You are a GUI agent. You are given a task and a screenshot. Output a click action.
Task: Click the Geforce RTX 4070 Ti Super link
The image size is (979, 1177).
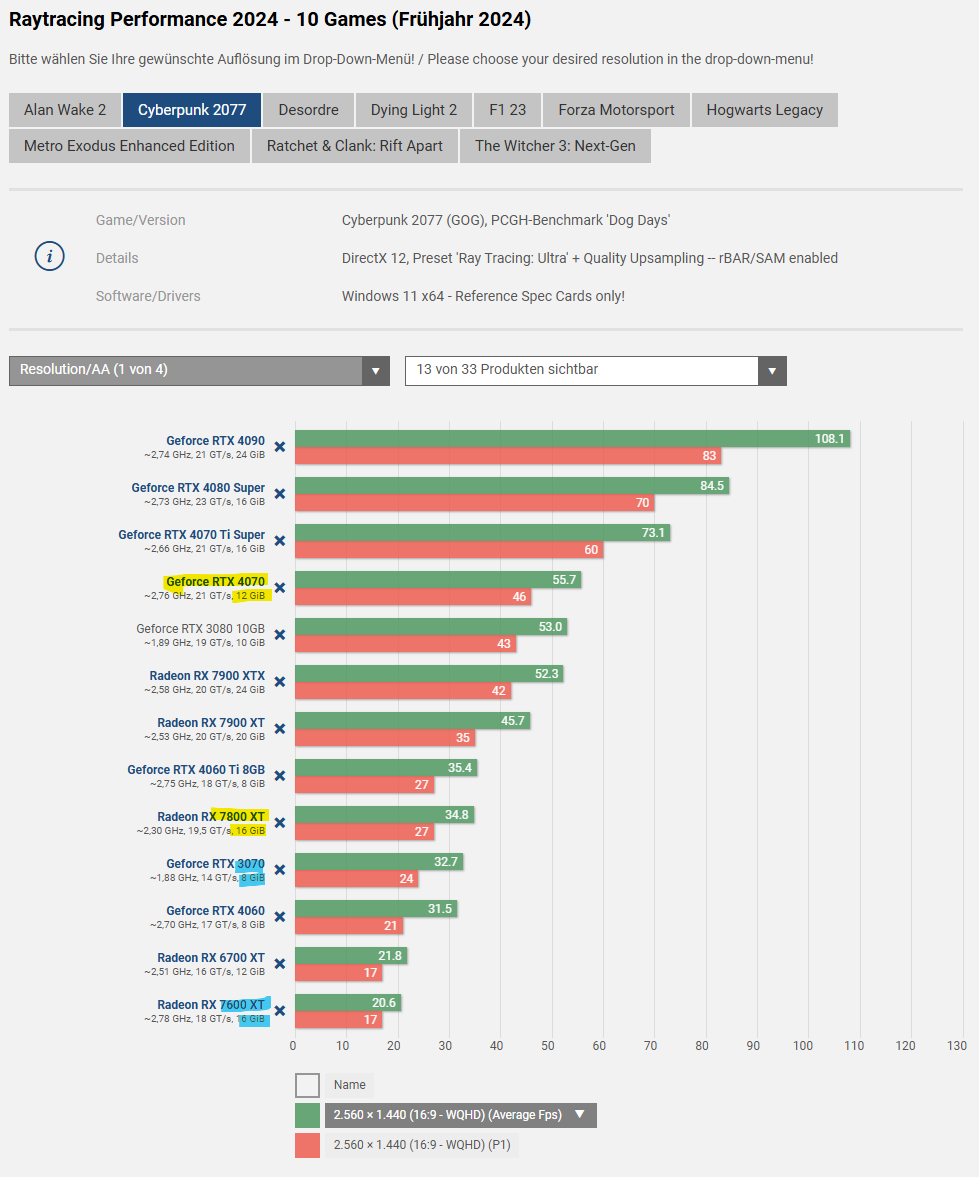[x=191, y=534]
